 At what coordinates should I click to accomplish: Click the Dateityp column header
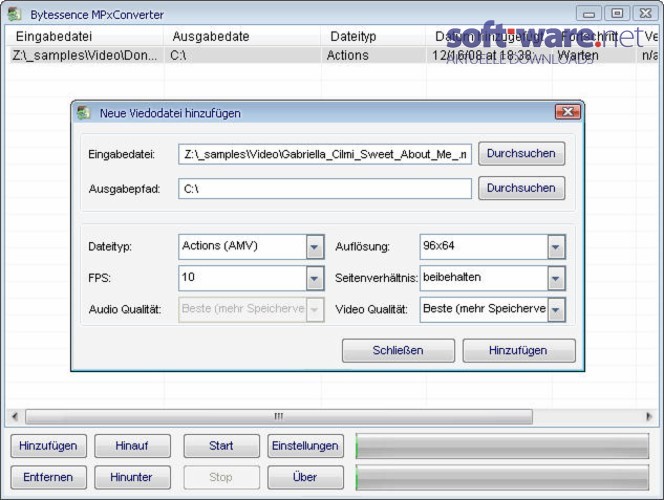tap(373, 36)
